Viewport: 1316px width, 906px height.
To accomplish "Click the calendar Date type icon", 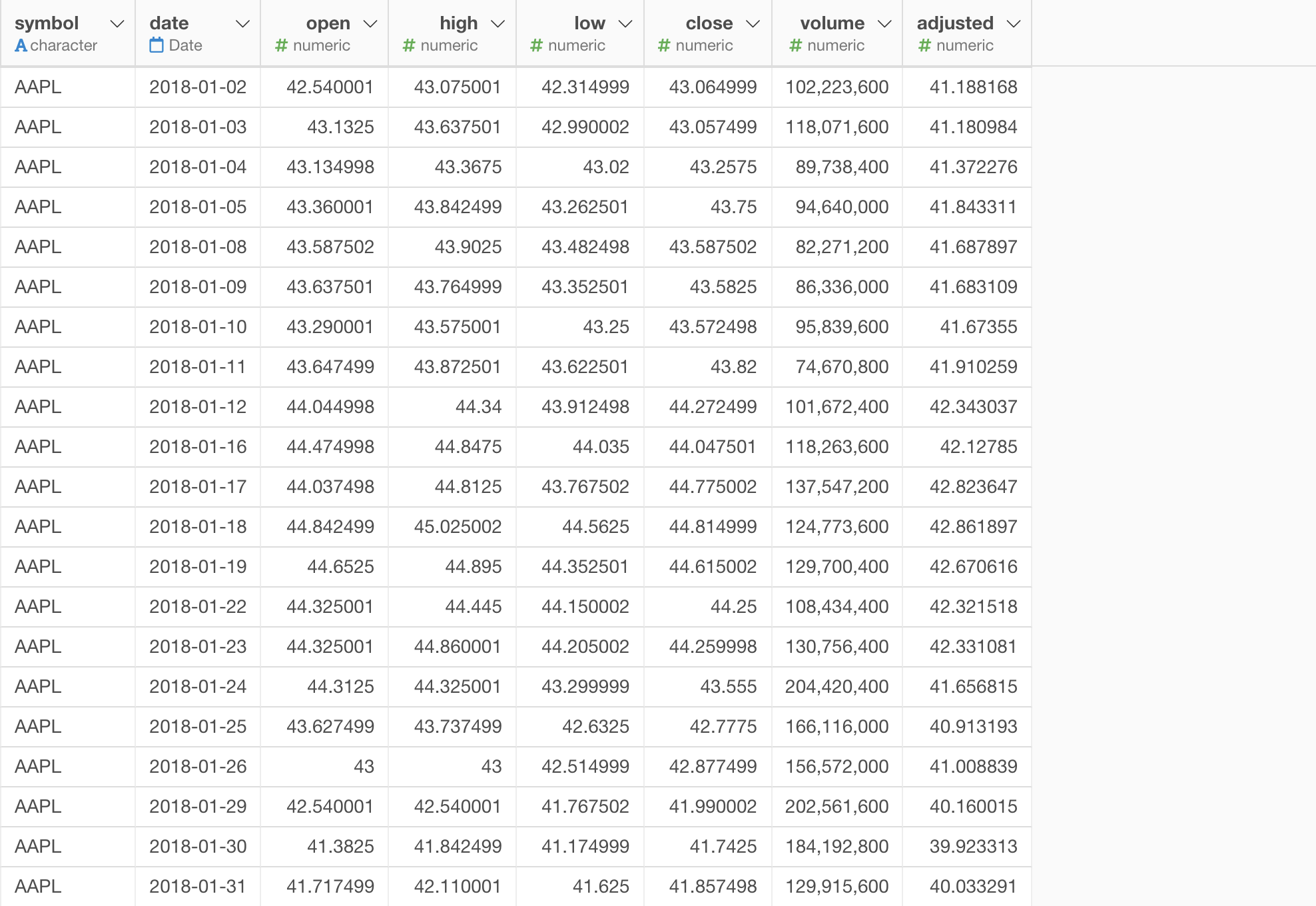I will [157, 45].
